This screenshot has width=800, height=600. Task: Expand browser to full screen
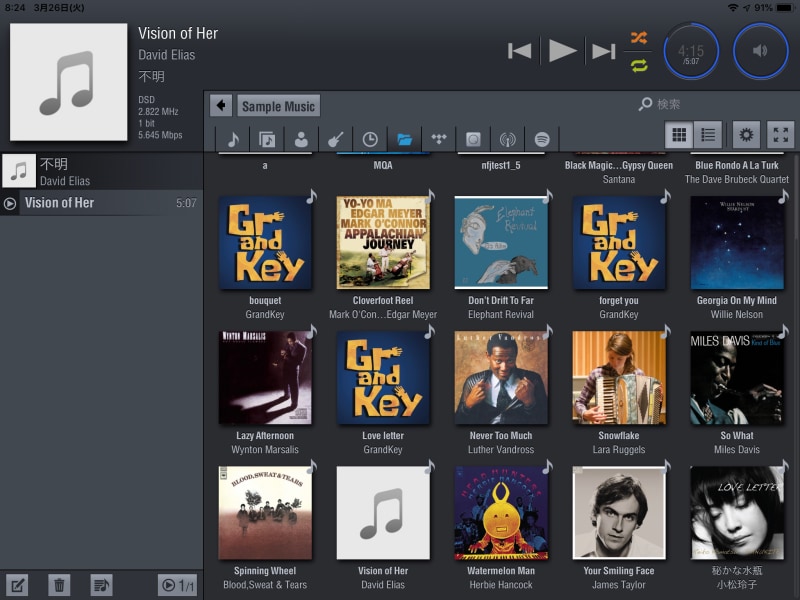point(781,135)
